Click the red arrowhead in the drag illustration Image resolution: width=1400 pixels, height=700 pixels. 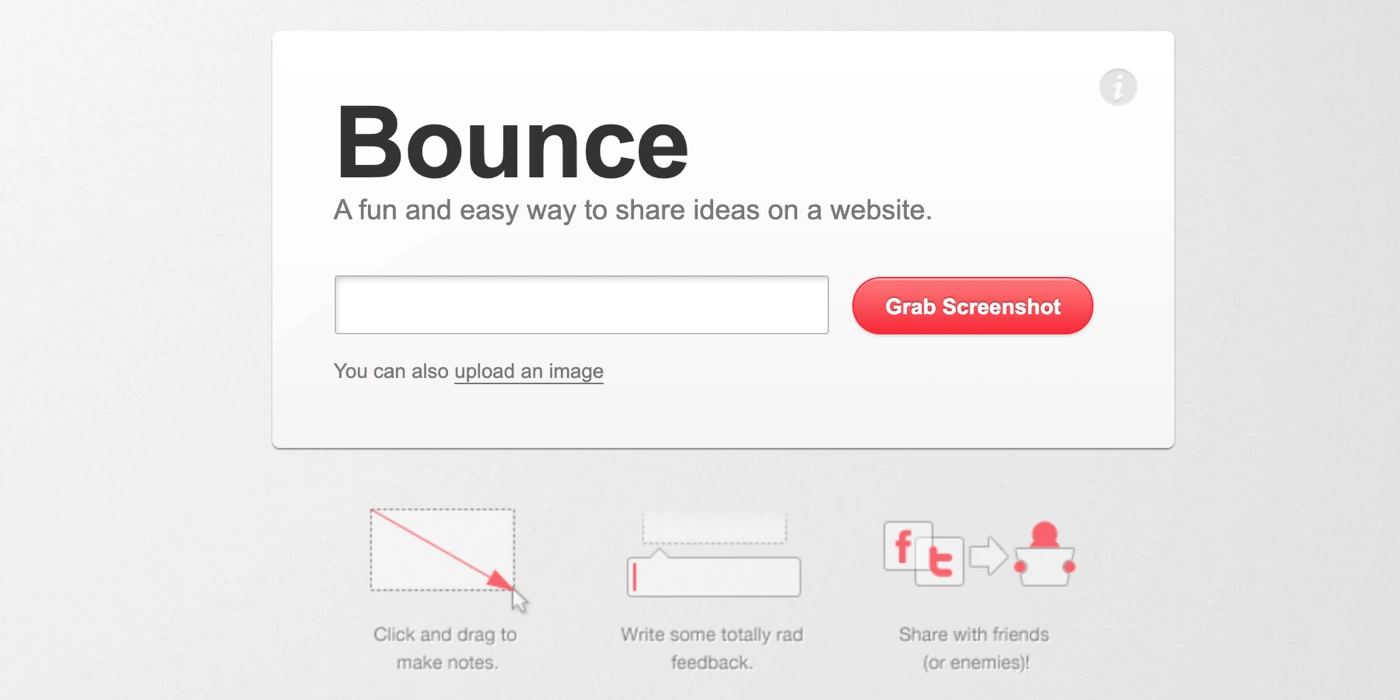point(499,580)
